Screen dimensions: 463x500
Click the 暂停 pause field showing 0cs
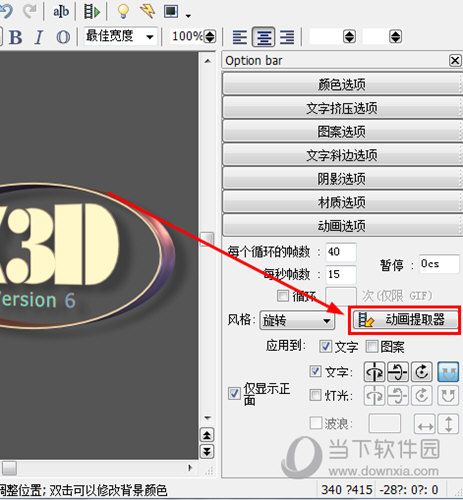[x=439, y=264]
